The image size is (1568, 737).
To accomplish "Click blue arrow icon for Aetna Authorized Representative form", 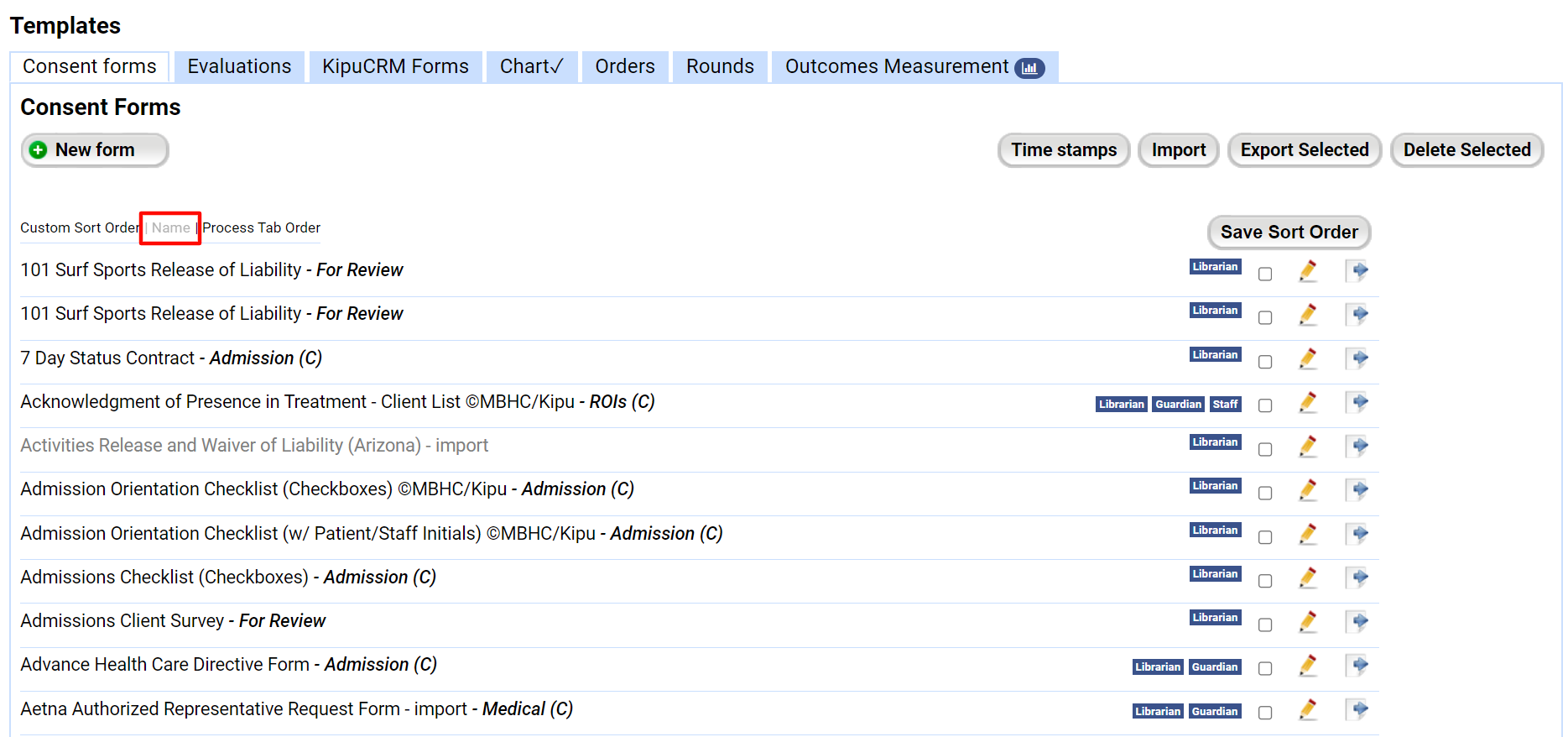I will (1357, 710).
